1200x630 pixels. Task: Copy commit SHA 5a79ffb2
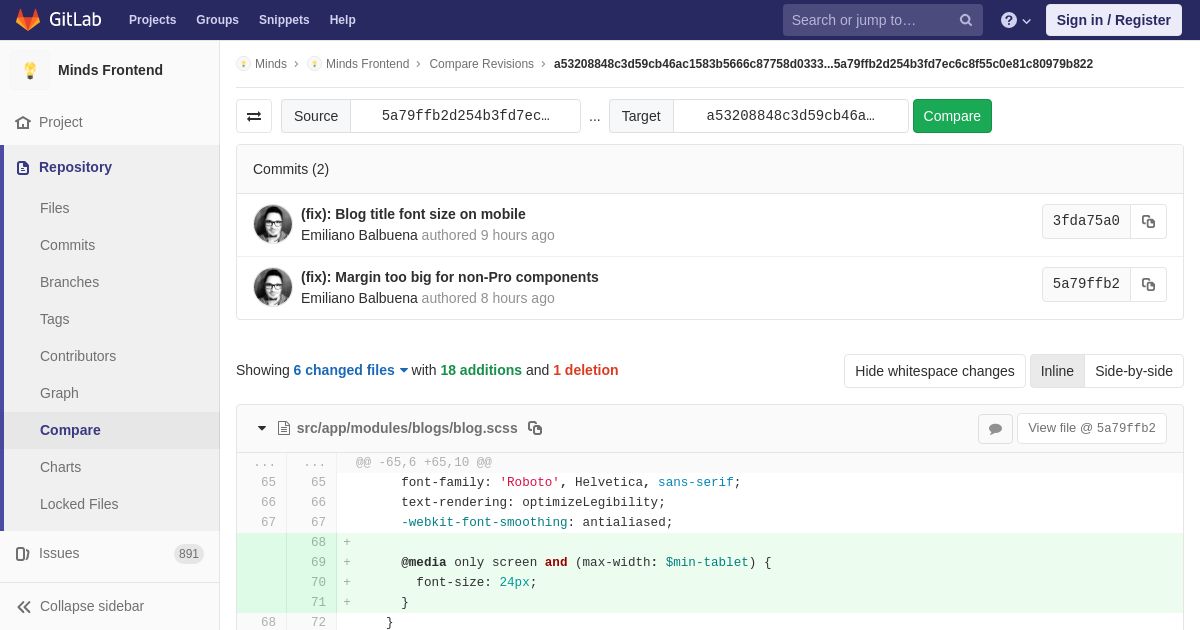coord(1148,284)
